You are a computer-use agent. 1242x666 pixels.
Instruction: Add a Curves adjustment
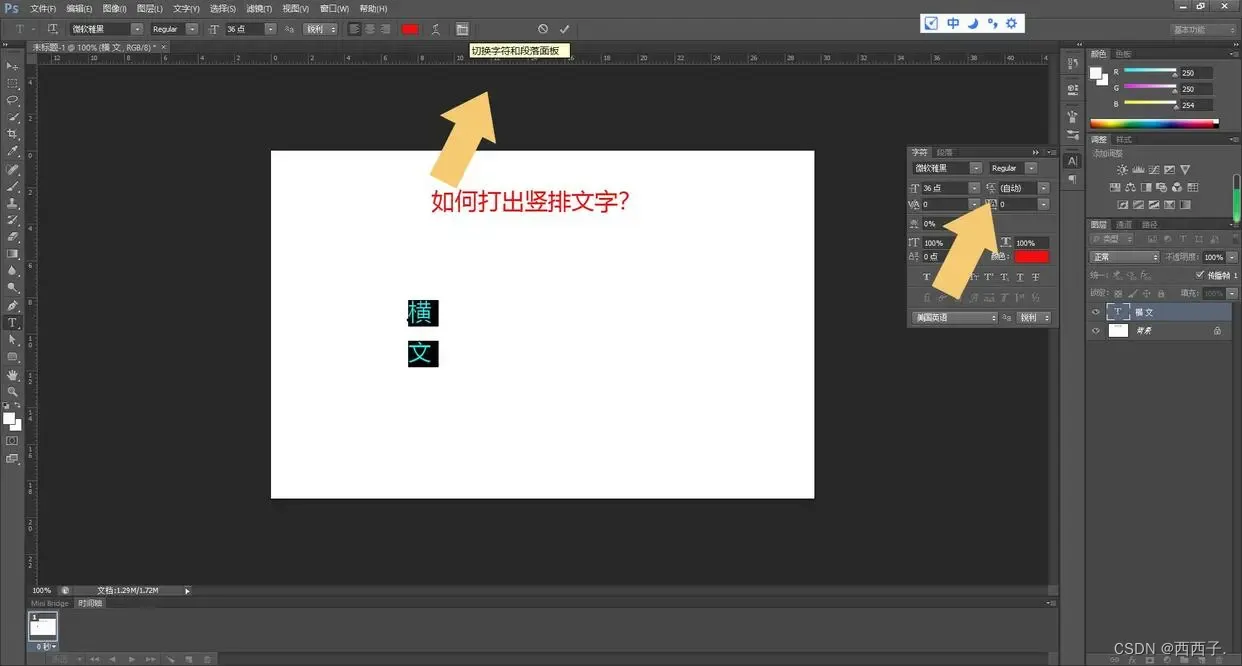point(1154,170)
